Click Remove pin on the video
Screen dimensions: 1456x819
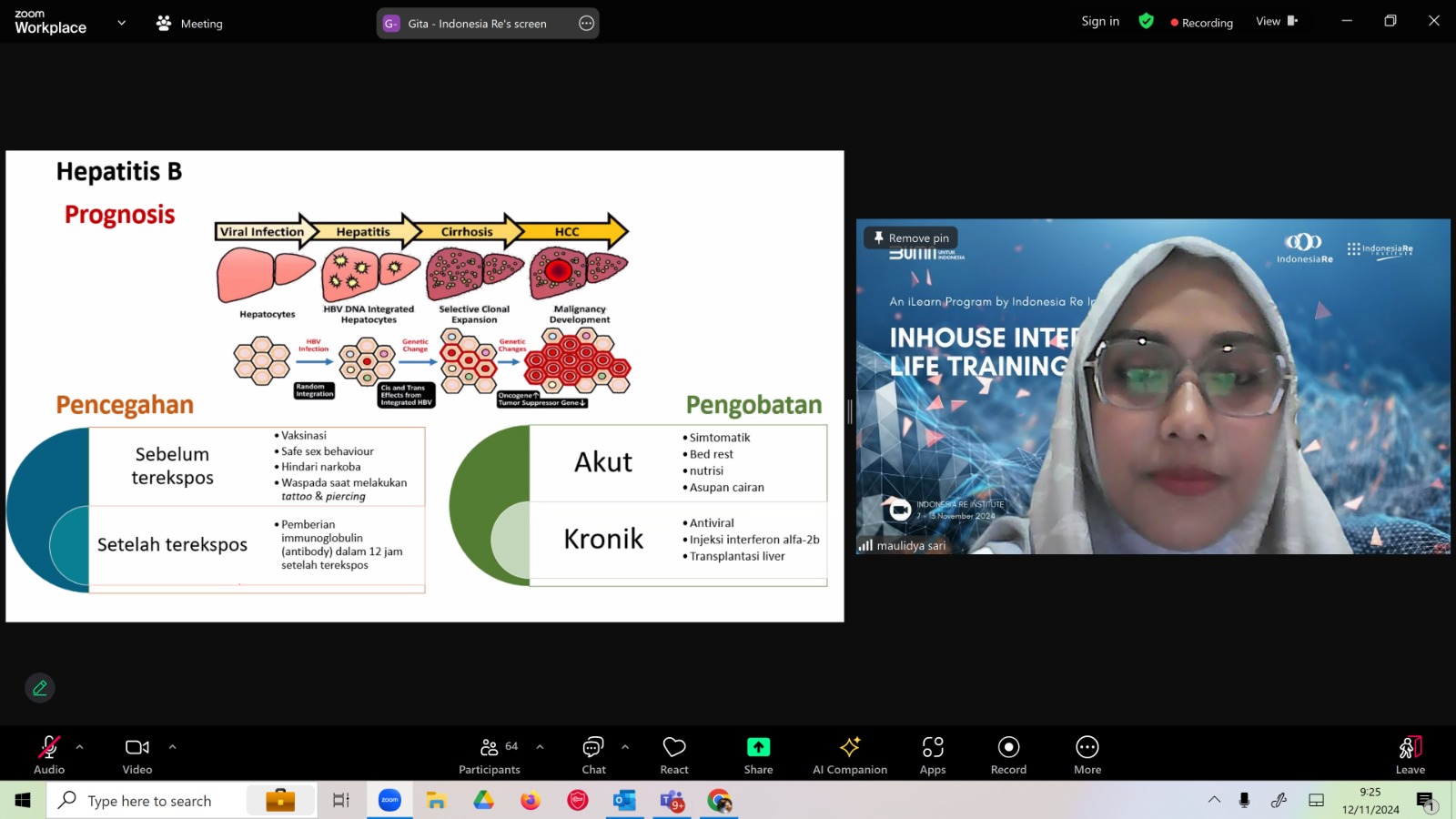coord(910,238)
